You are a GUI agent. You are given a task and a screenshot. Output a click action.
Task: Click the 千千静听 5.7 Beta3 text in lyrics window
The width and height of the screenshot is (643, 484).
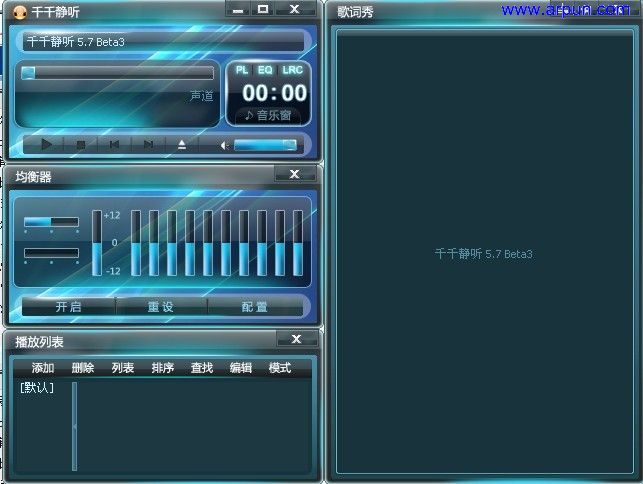click(x=483, y=254)
